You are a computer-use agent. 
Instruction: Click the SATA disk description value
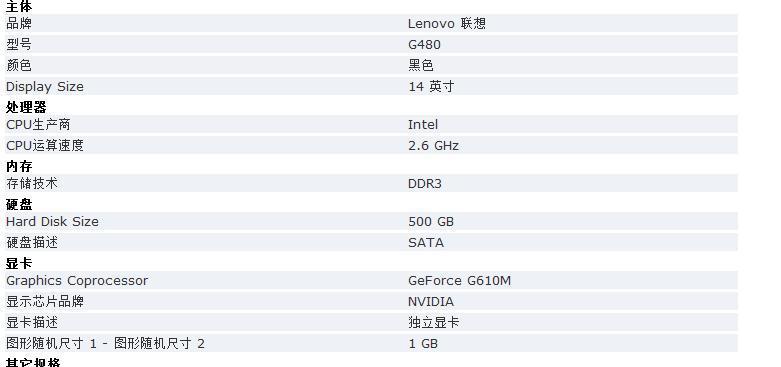tap(426, 243)
